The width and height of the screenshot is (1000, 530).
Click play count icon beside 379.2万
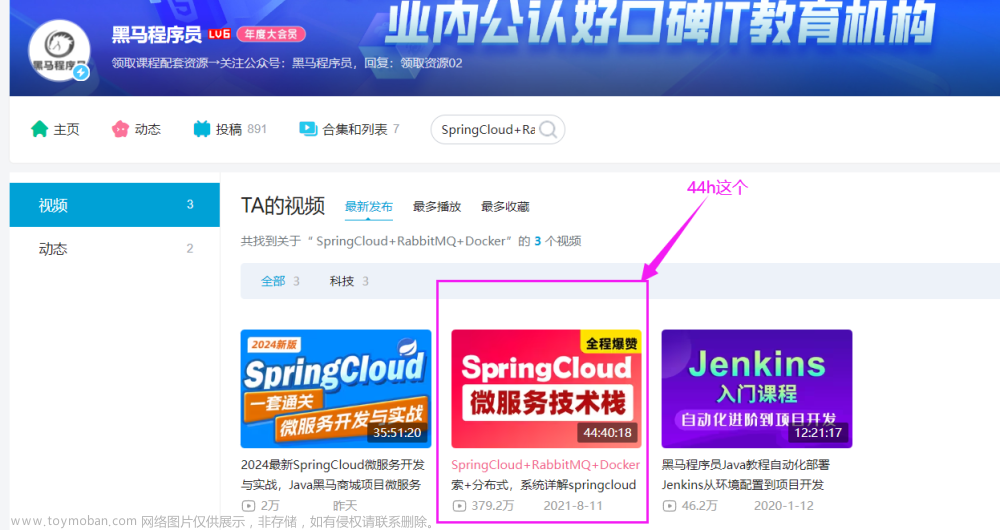(459, 506)
